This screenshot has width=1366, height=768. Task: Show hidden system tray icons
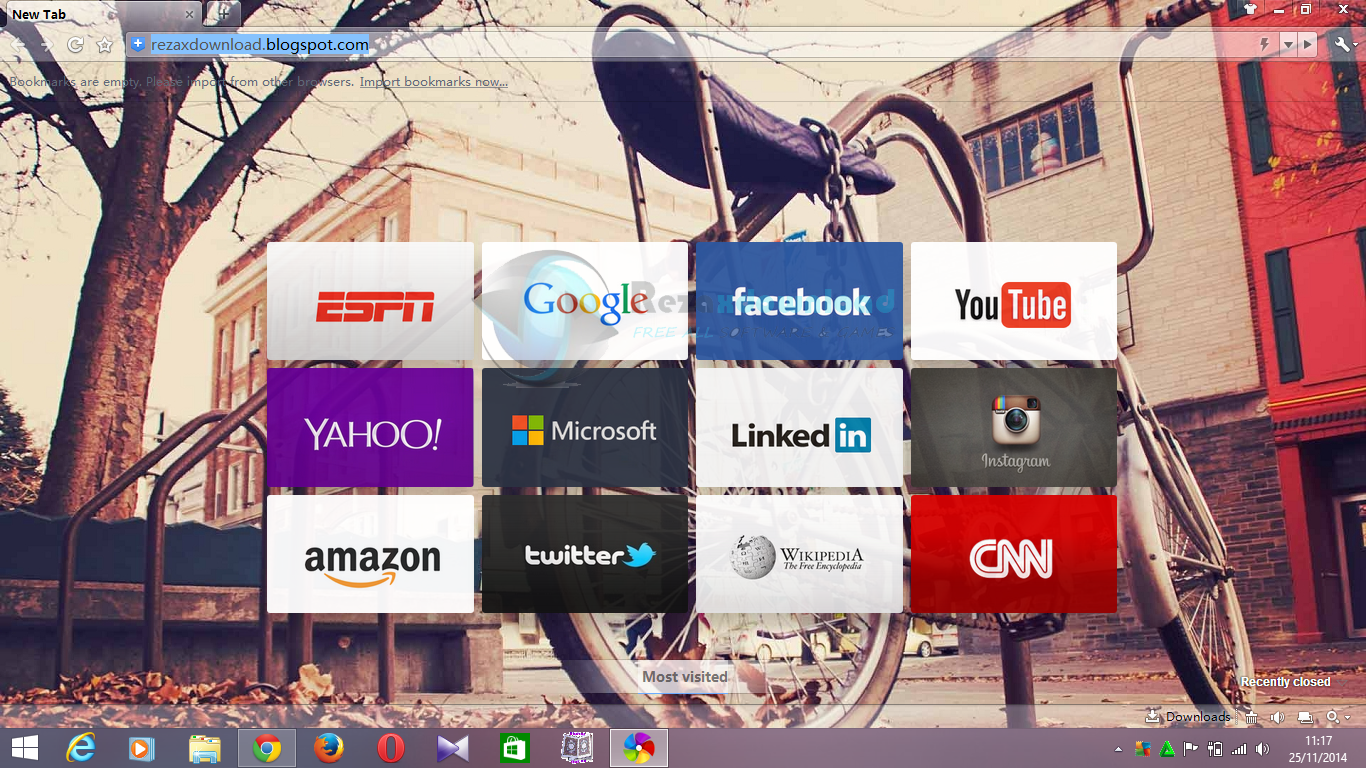[x=1118, y=749]
